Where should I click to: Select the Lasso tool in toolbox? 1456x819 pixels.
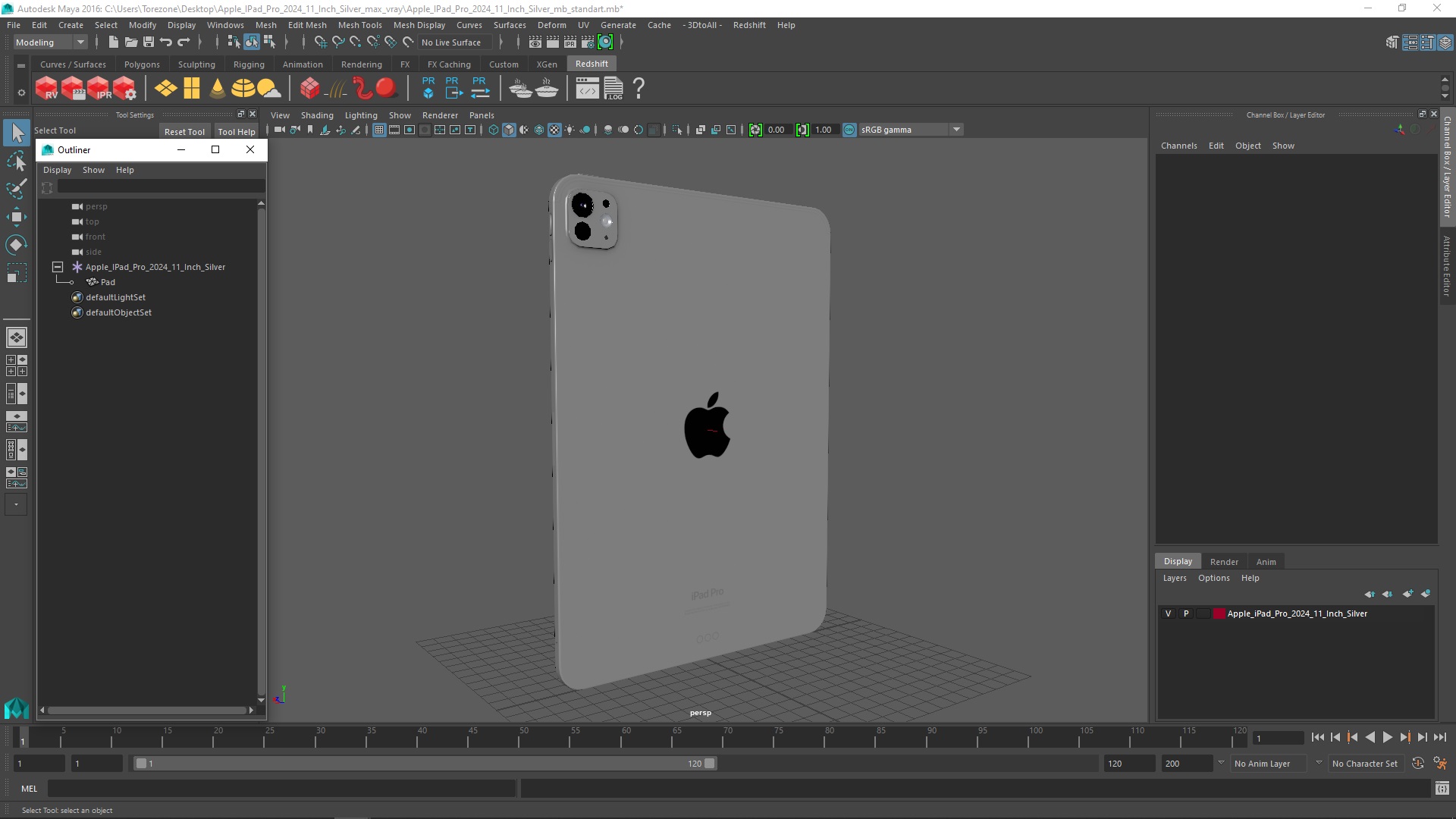[16, 162]
